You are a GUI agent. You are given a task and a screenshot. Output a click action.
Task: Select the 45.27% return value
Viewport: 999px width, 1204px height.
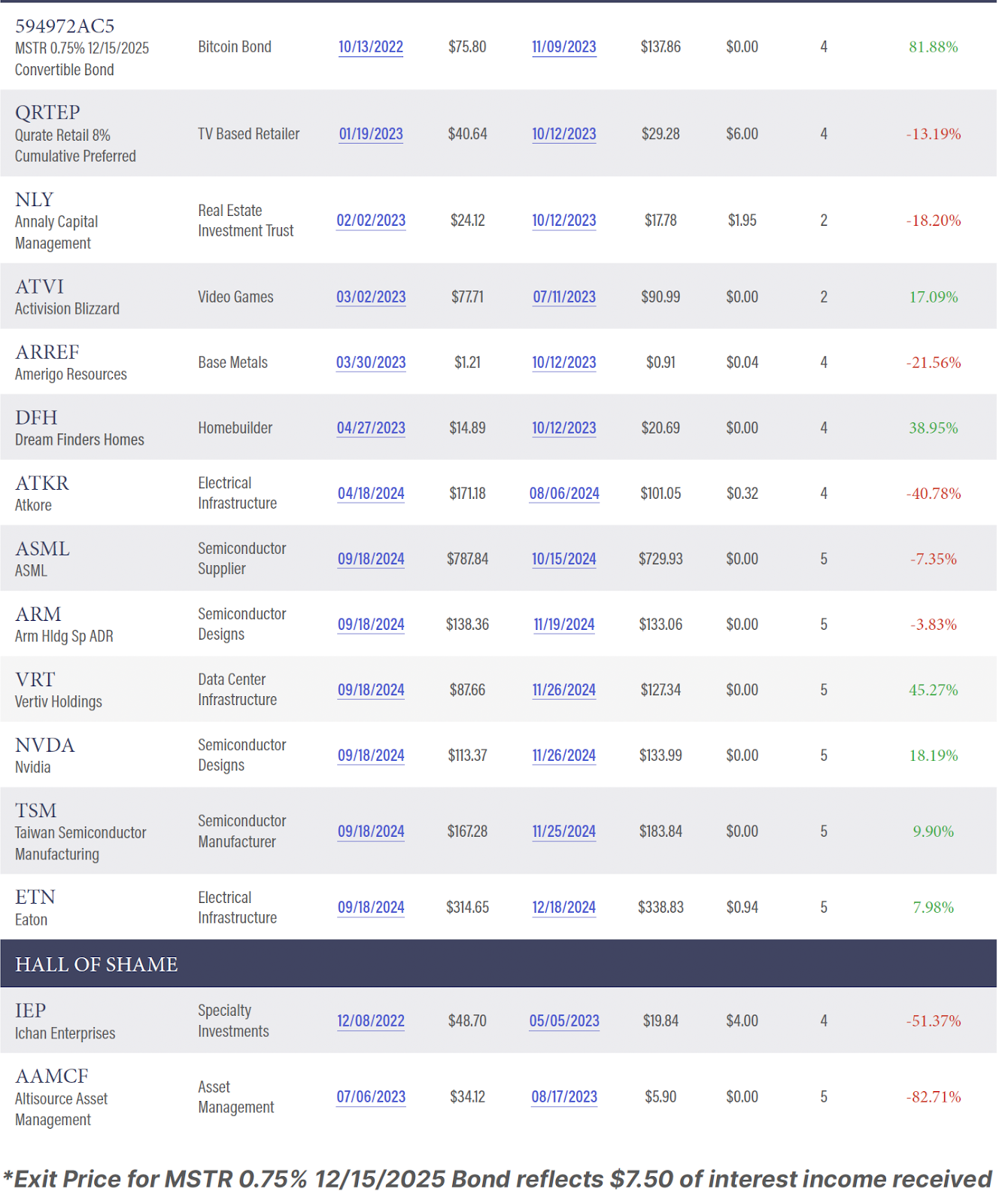(x=934, y=690)
